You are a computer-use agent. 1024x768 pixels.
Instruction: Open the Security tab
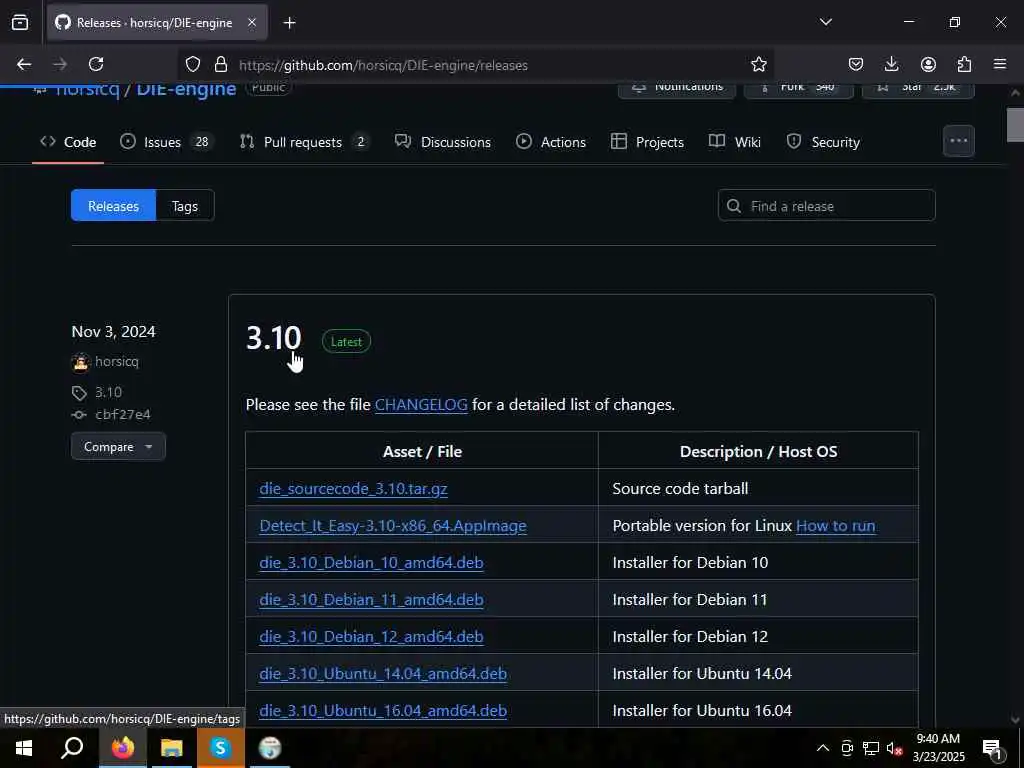823,142
